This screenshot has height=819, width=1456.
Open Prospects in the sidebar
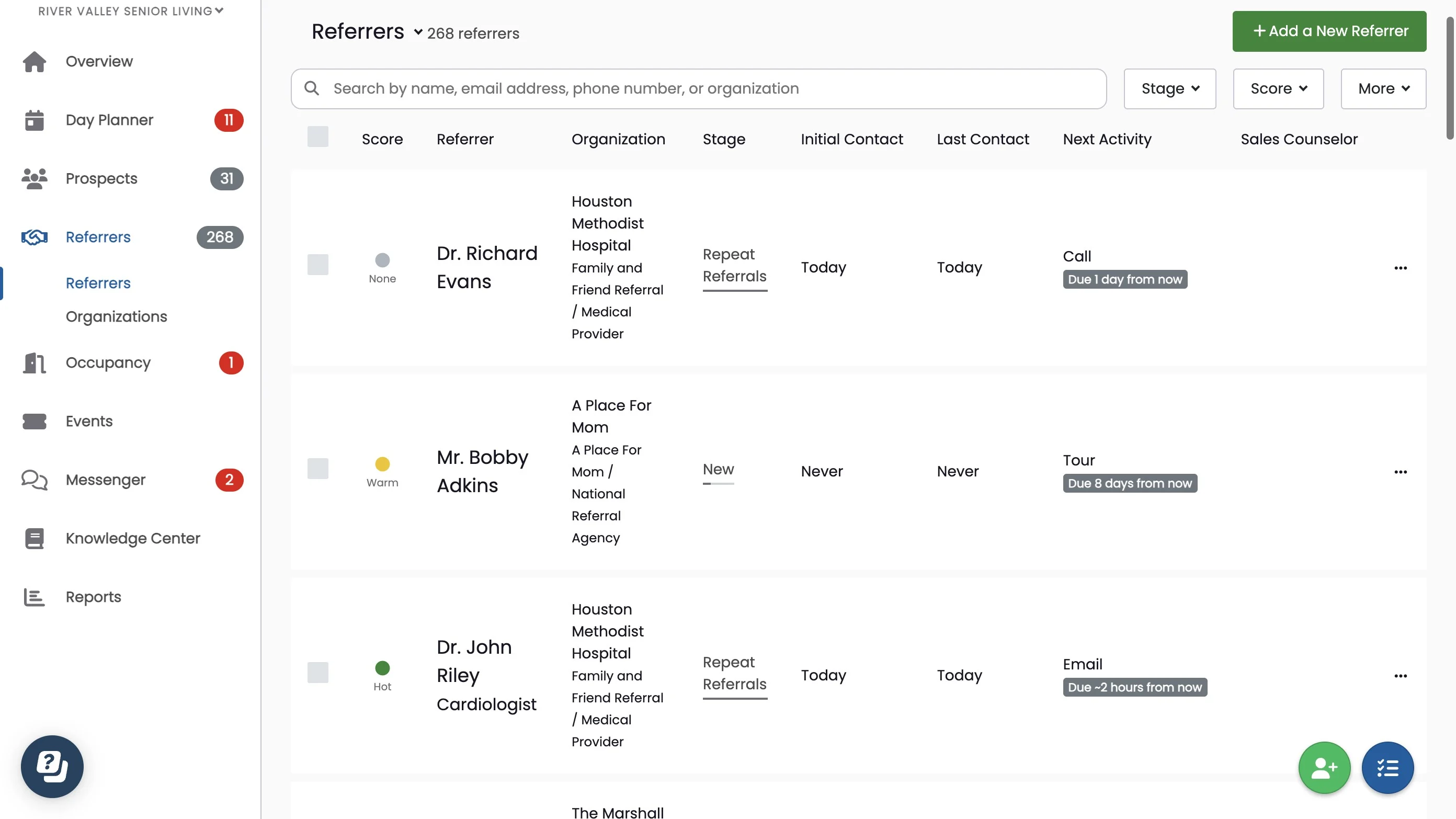[x=101, y=179]
